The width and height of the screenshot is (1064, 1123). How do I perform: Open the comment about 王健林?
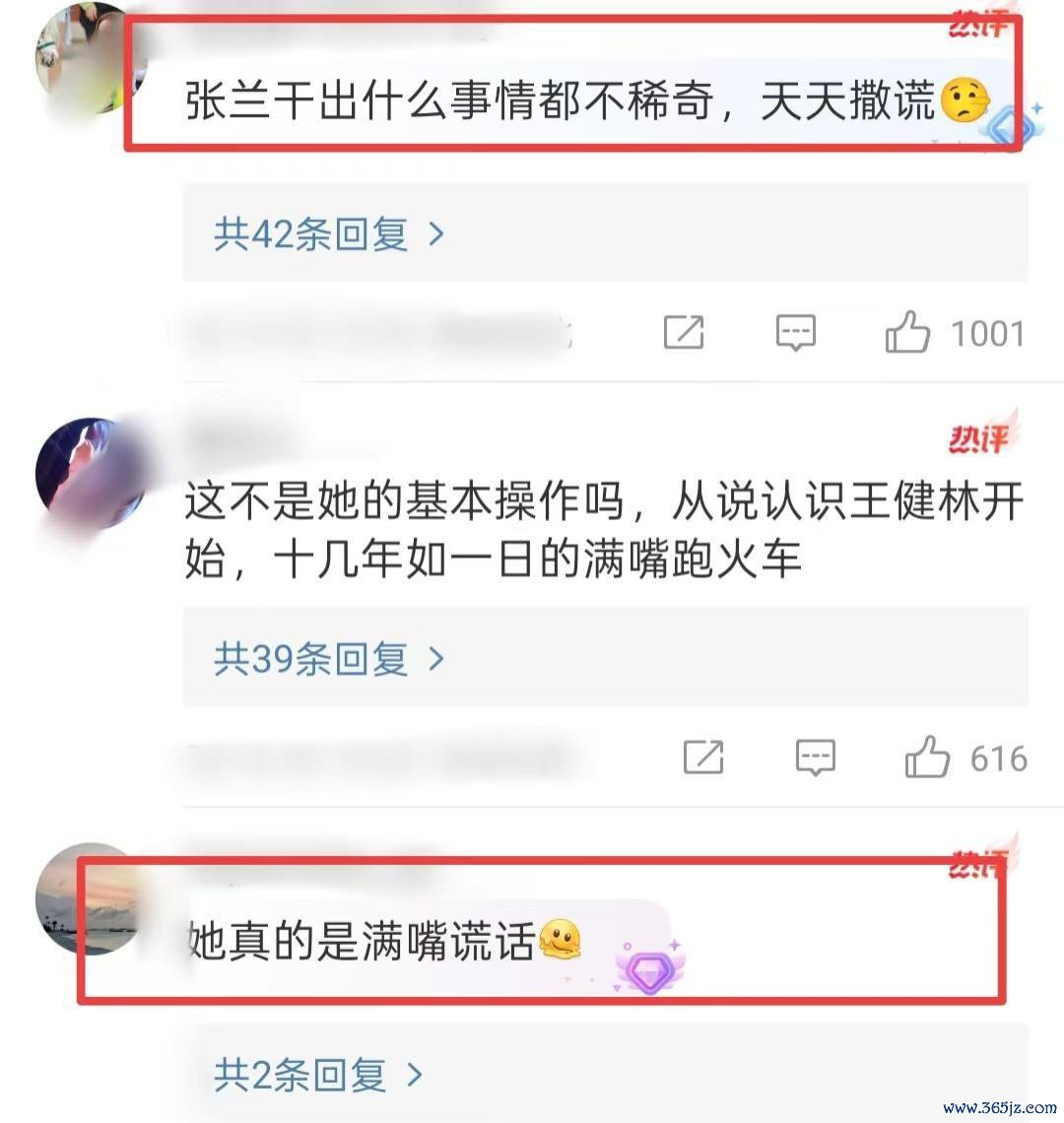(604, 530)
